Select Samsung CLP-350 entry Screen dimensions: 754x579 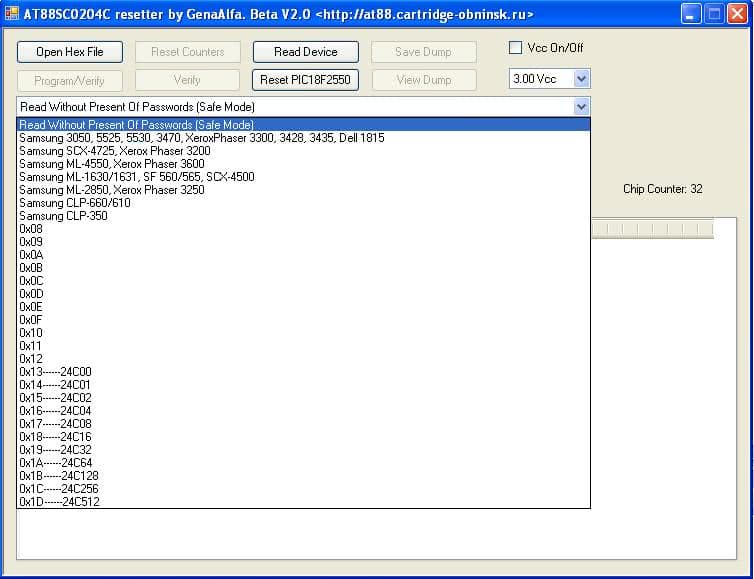pos(303,216)
